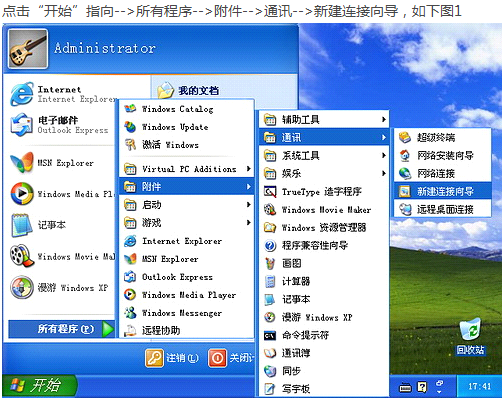This screenshot has height=398, width=502.
Task: Open TrueType 造字程序
Action: (324, 192)
